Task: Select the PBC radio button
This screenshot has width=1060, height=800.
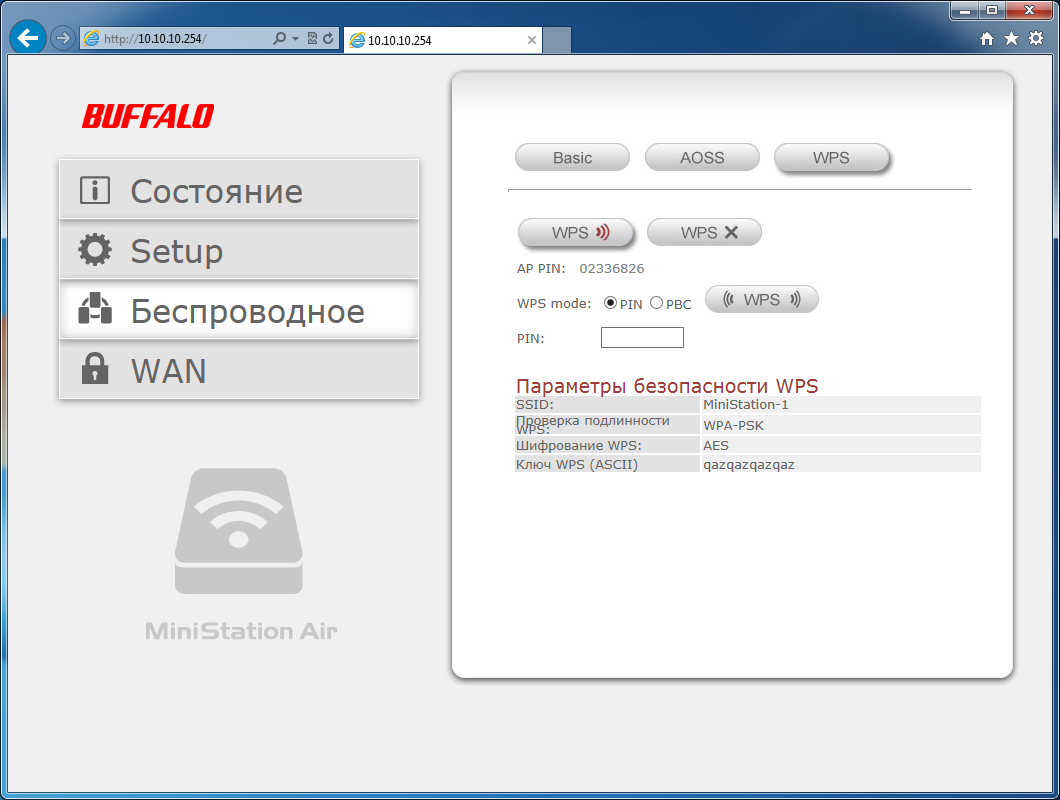Action: (656, 303)
